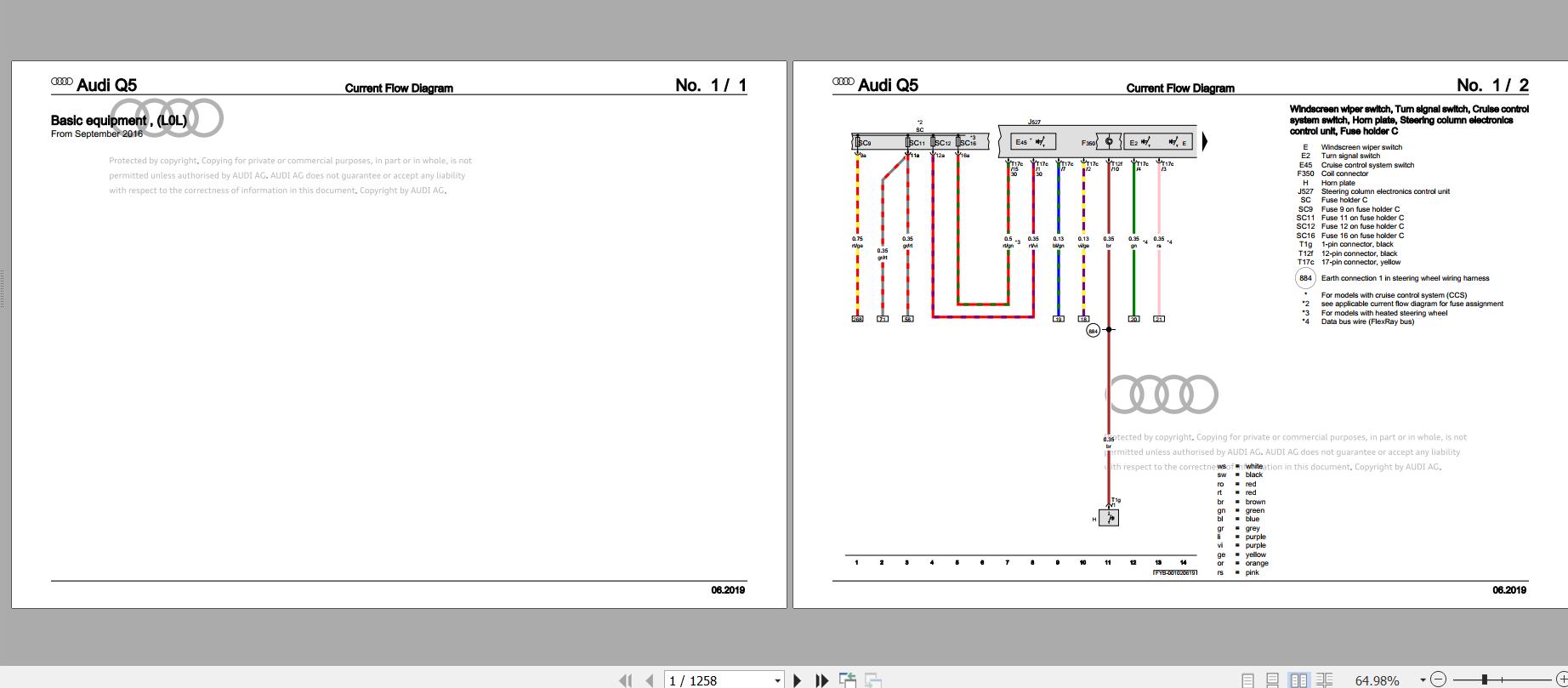Screen dimensions: 1568x688
Task: Click legend 'Earth connection 1 in steering wheel wiring harness'
Action: (x=1405, y=278)
